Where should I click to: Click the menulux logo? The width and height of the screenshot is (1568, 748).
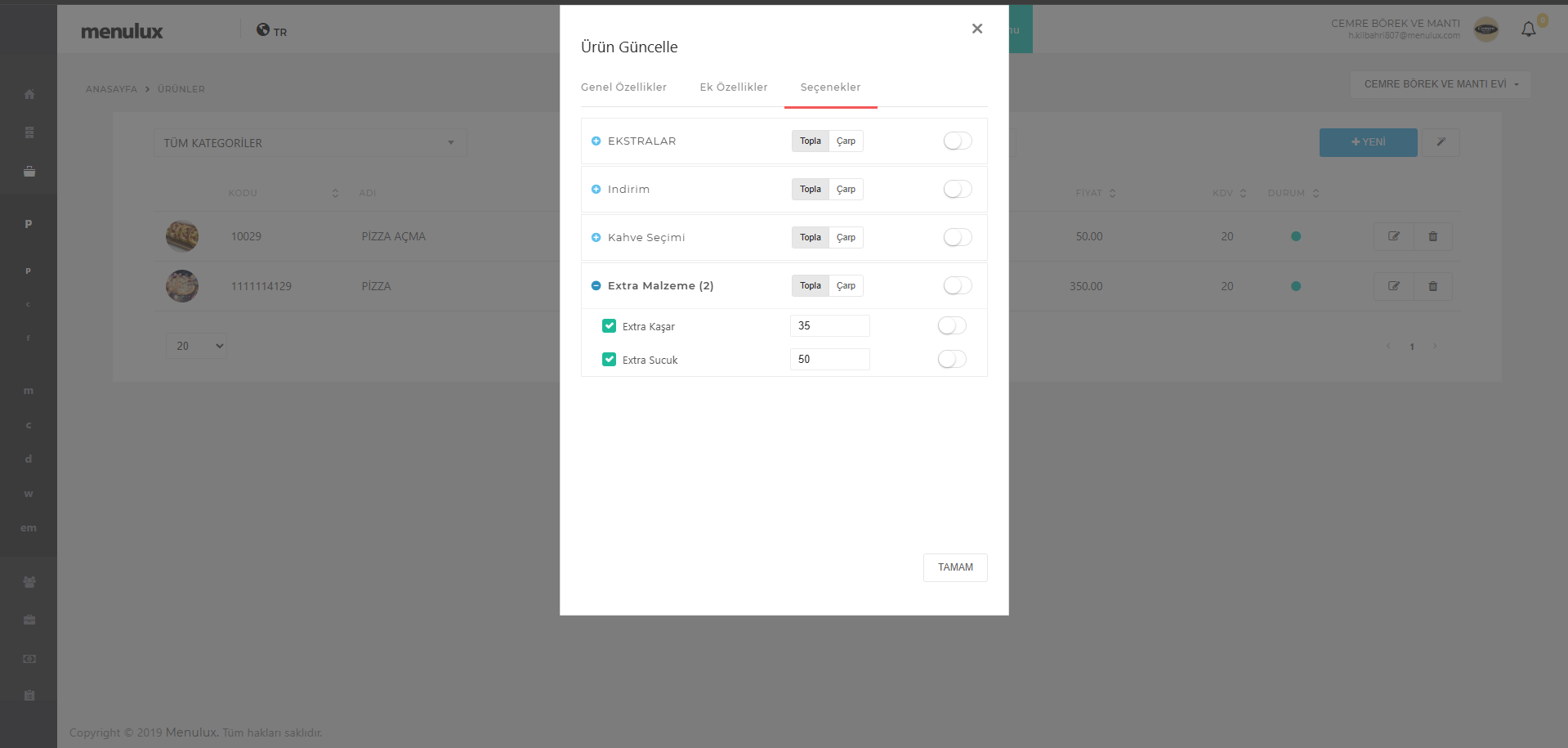click(122, 31)
